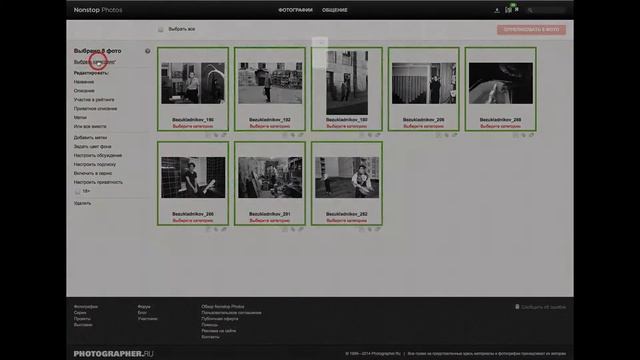Open Реклама на сайте footer link
The height and width of the screenshot is (360, 640).
tap(219, 331)
